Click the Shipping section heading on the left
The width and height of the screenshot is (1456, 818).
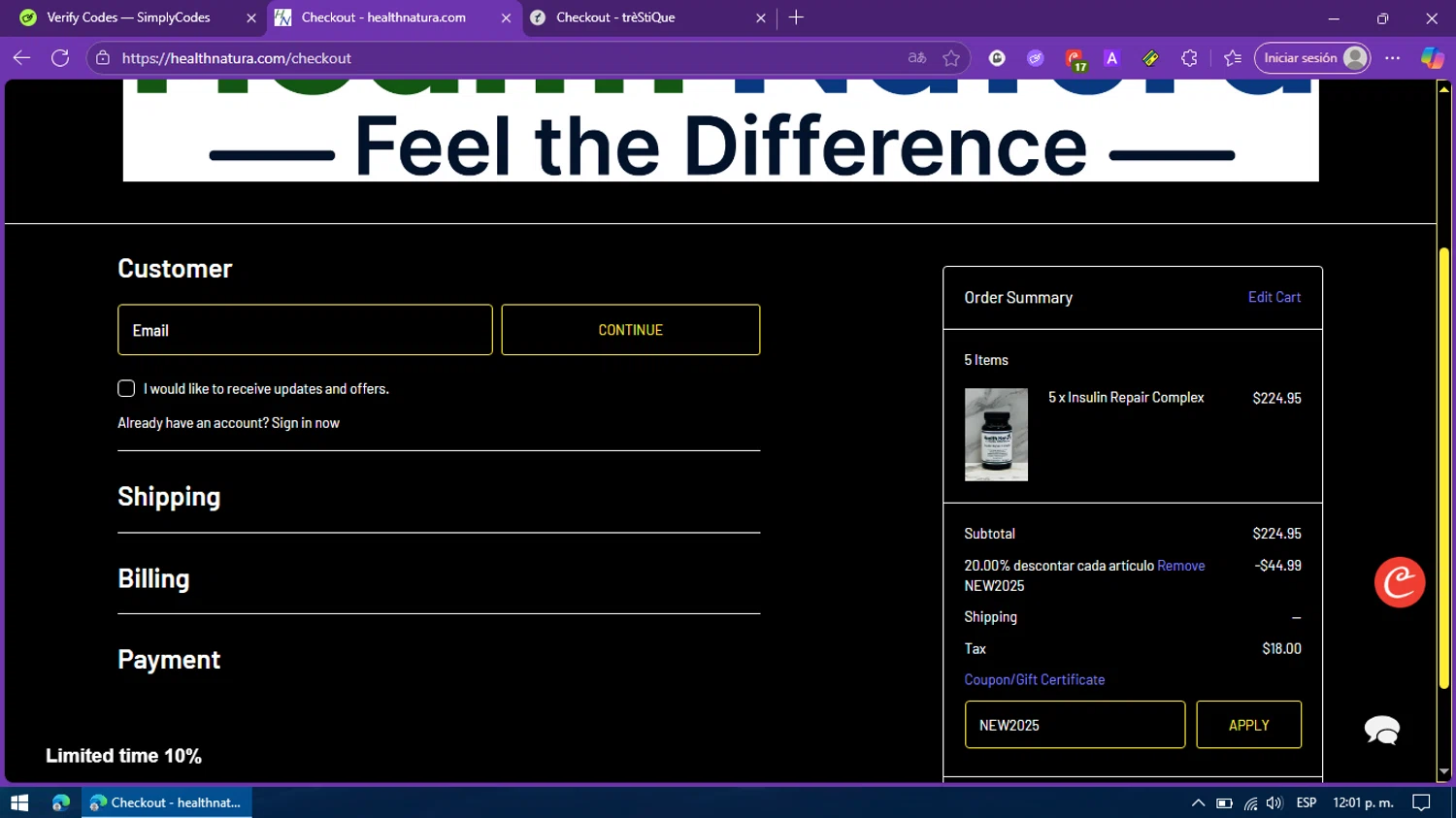[x=169, y=497]
